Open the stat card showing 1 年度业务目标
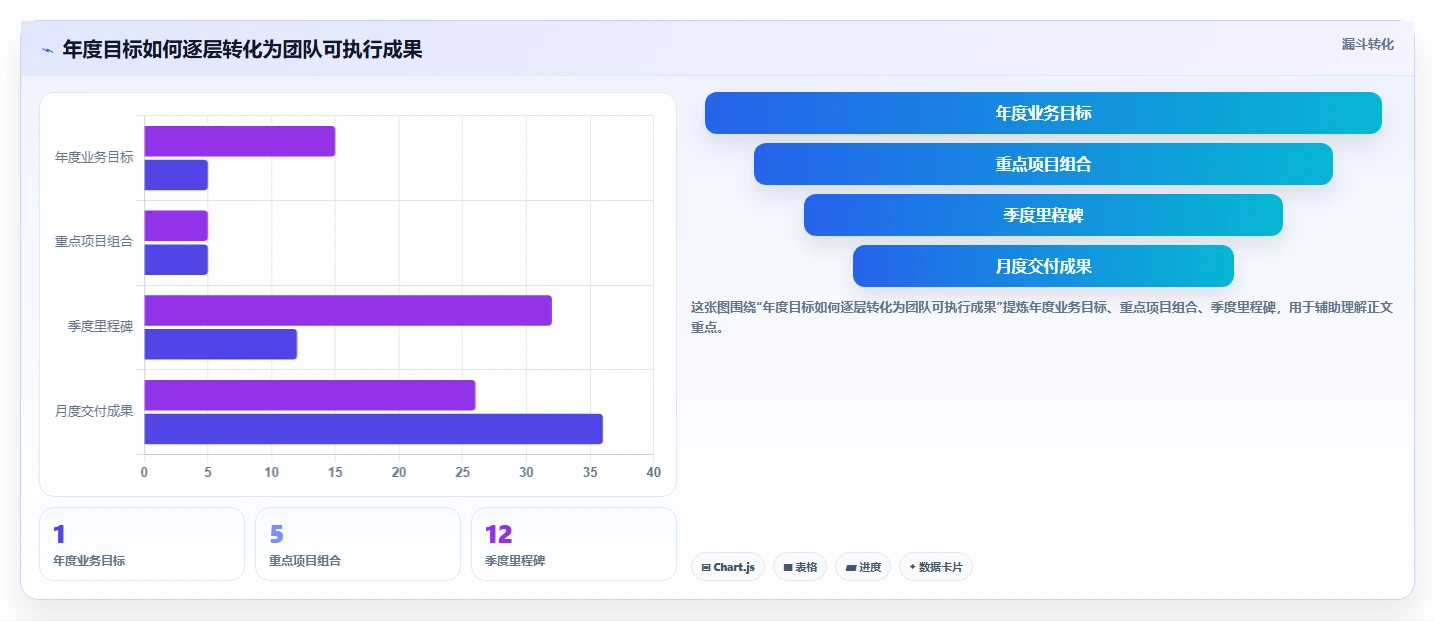Image resolution: width=1435 pixels, height=621 pixels. point(142,544)
